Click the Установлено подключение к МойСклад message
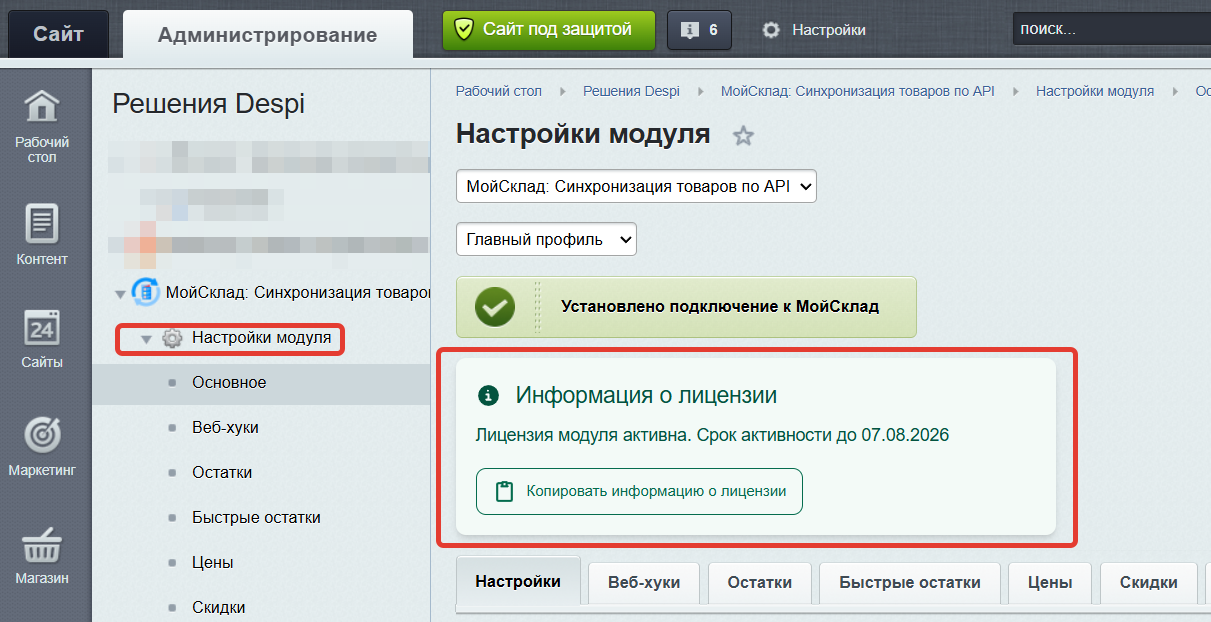This screenshot has width=1211, height=622. tap(720, 307)
